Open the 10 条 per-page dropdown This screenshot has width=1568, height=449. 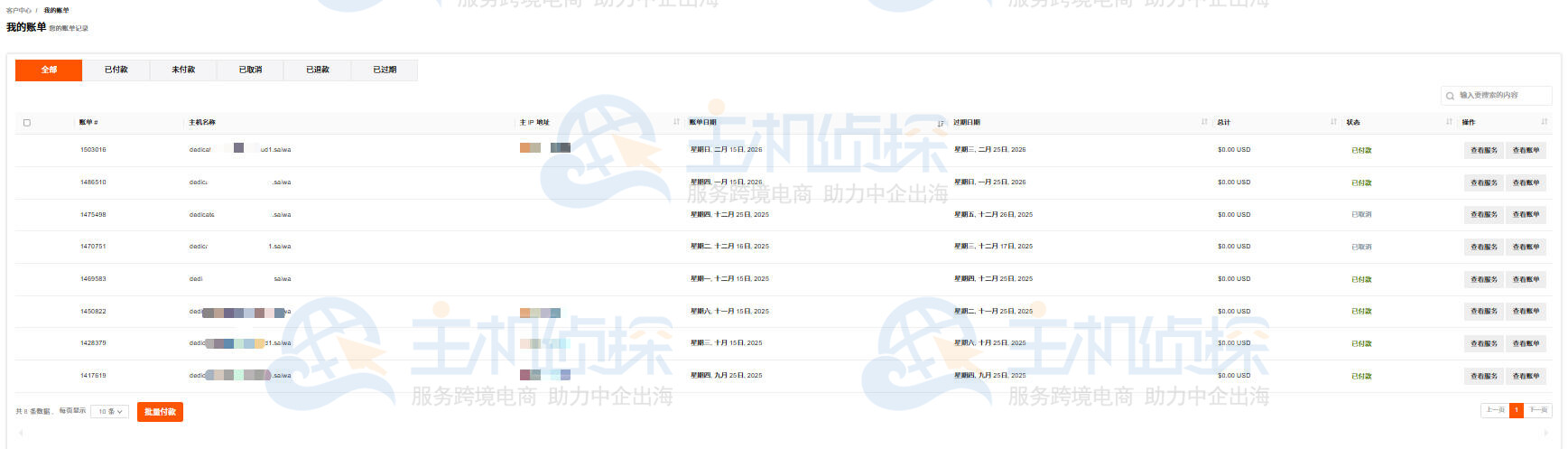pos(110,411)
